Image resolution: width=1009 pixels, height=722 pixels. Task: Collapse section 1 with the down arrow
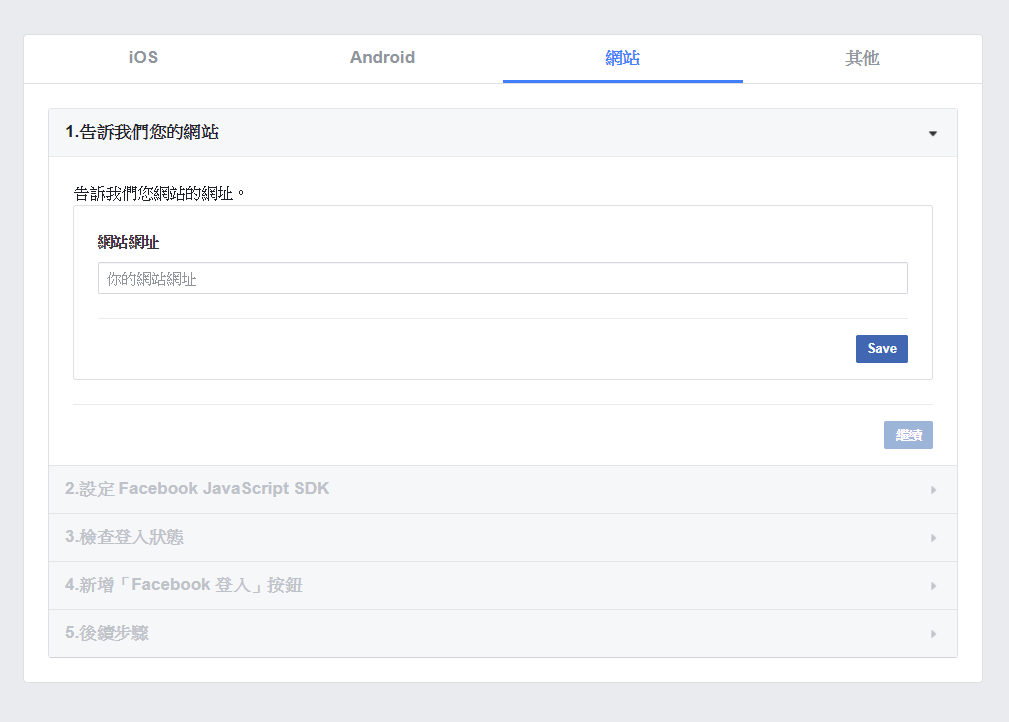(932, 134)
